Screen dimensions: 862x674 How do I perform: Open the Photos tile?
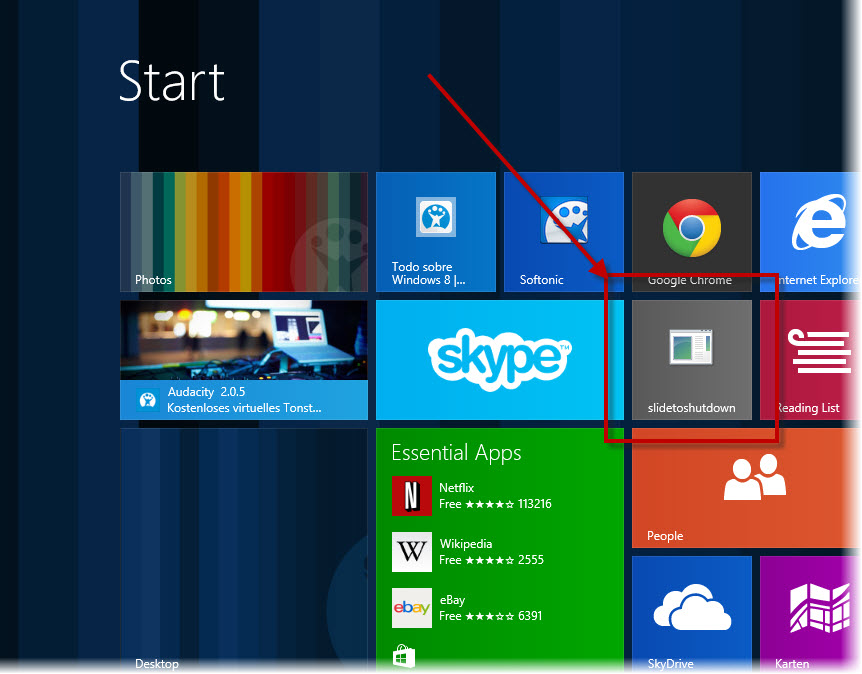243,231
